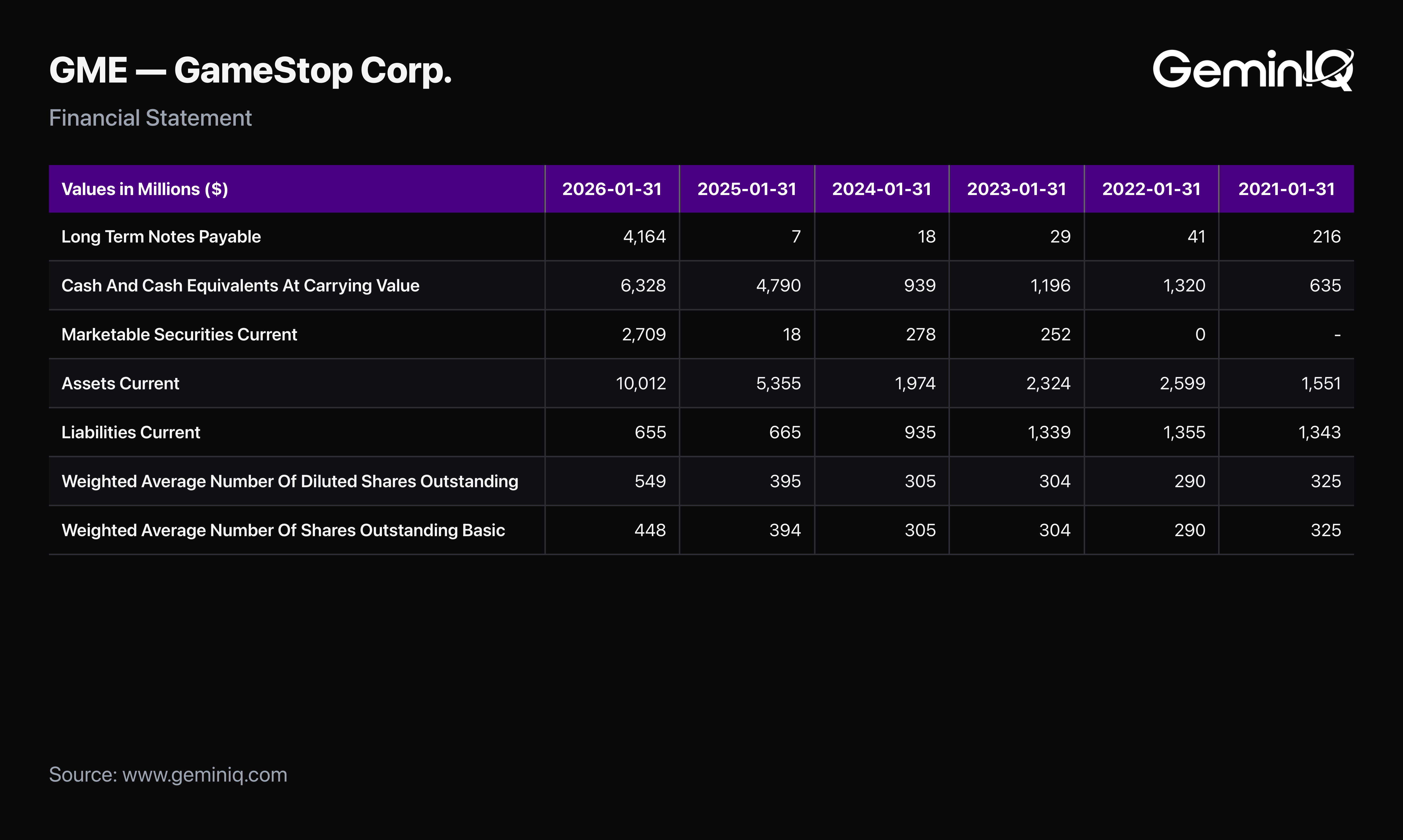Click the Assets Current value 2,599

tap(1183, 384)
